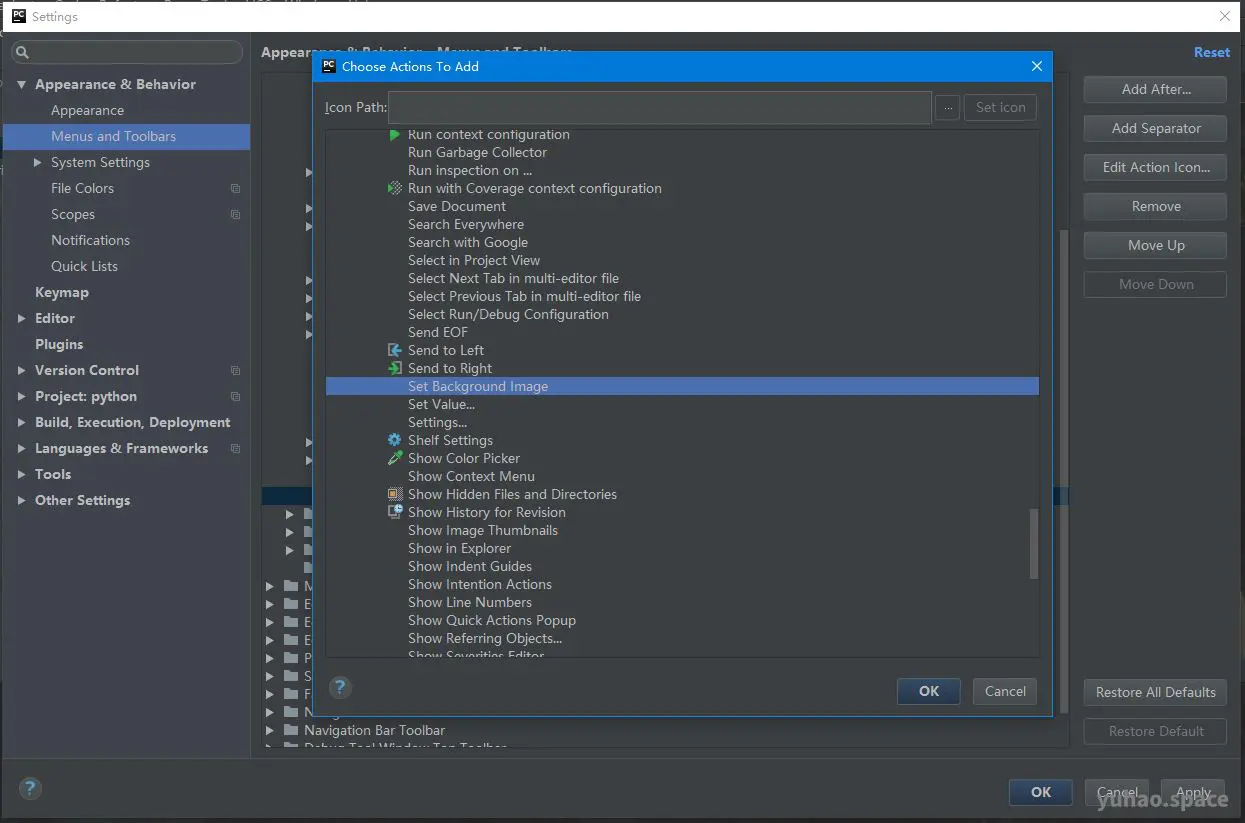The width and height of the screenshot is (1245, 823).
Task: Open the Plugins settings page
Action: coord(59,344)
